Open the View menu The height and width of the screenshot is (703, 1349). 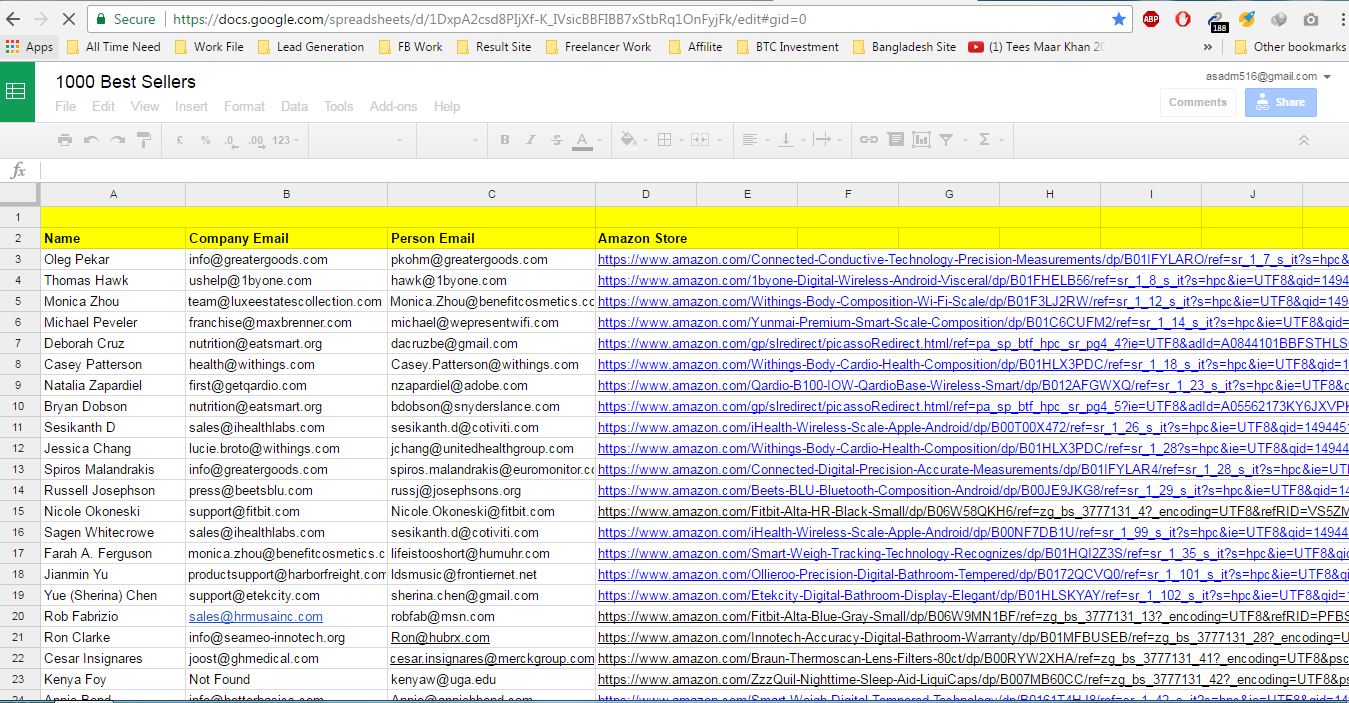[x=144, y=106]
